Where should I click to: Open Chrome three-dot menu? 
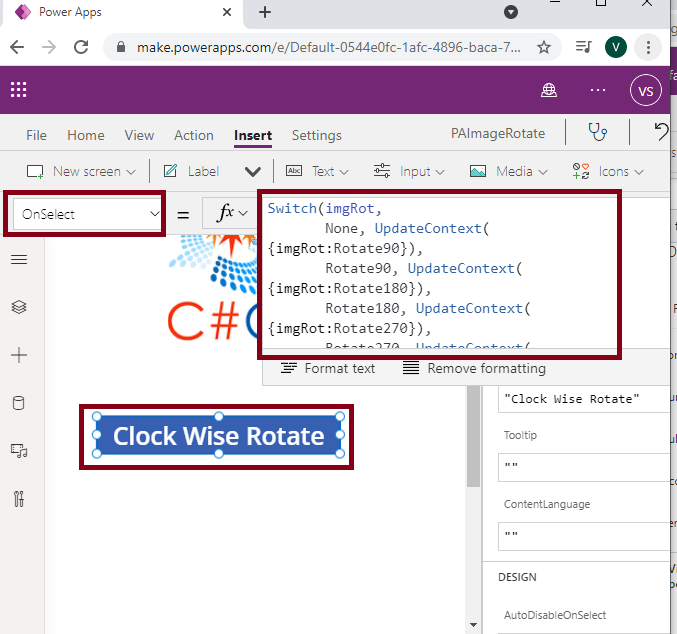coord(648,47)
